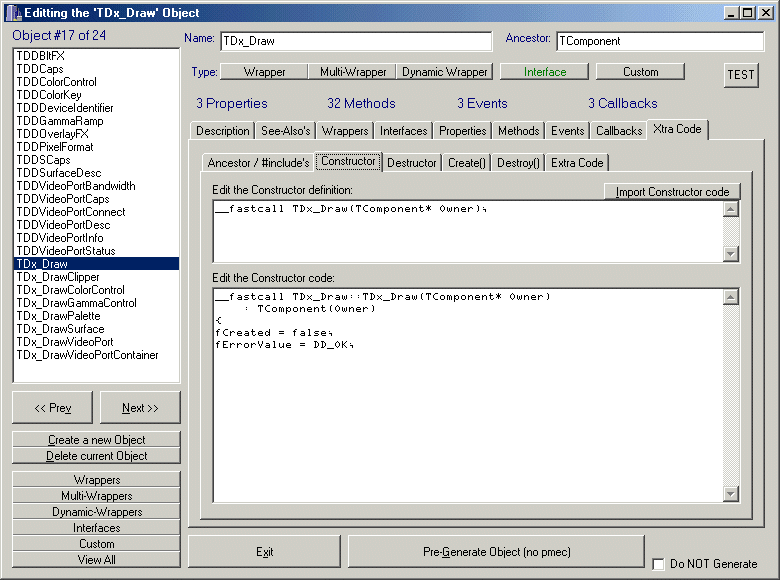Viewport: 780px width, 580px height.
Task: Open the Properties tab
Action: (x=462, y=131)
